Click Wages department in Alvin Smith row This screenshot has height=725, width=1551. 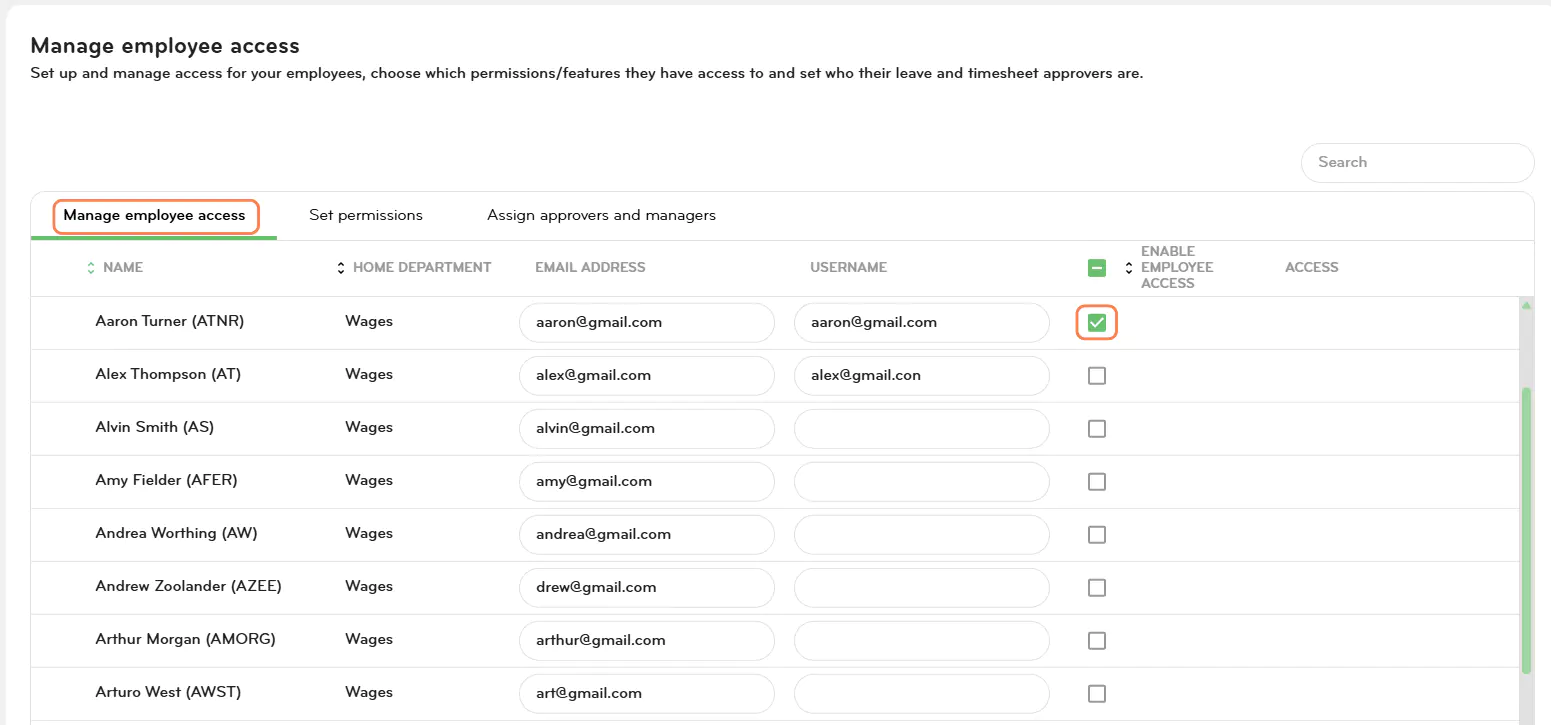coord(369,428)
